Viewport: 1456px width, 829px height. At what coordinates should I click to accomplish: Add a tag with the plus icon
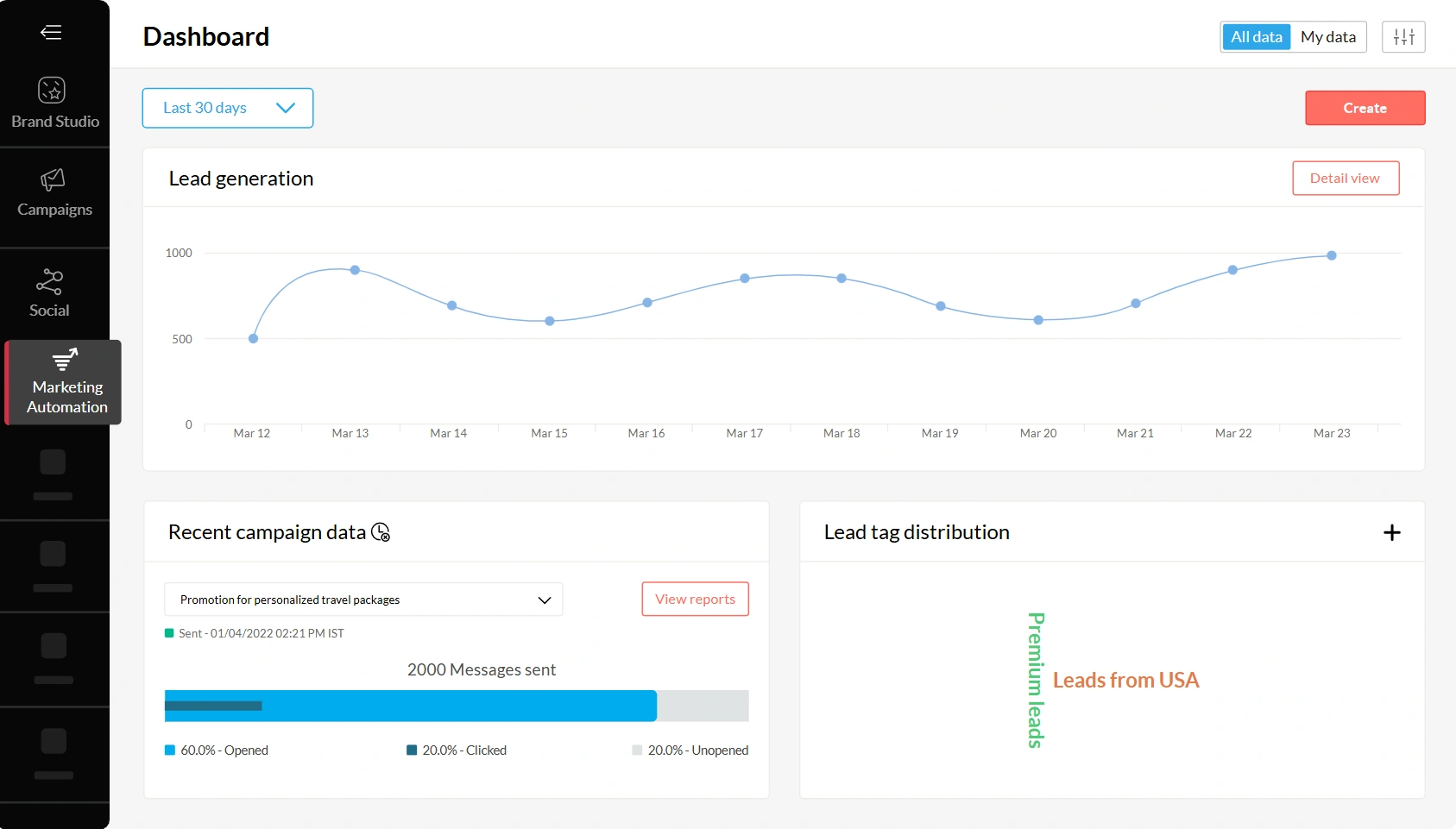[x=1391, y=533]
